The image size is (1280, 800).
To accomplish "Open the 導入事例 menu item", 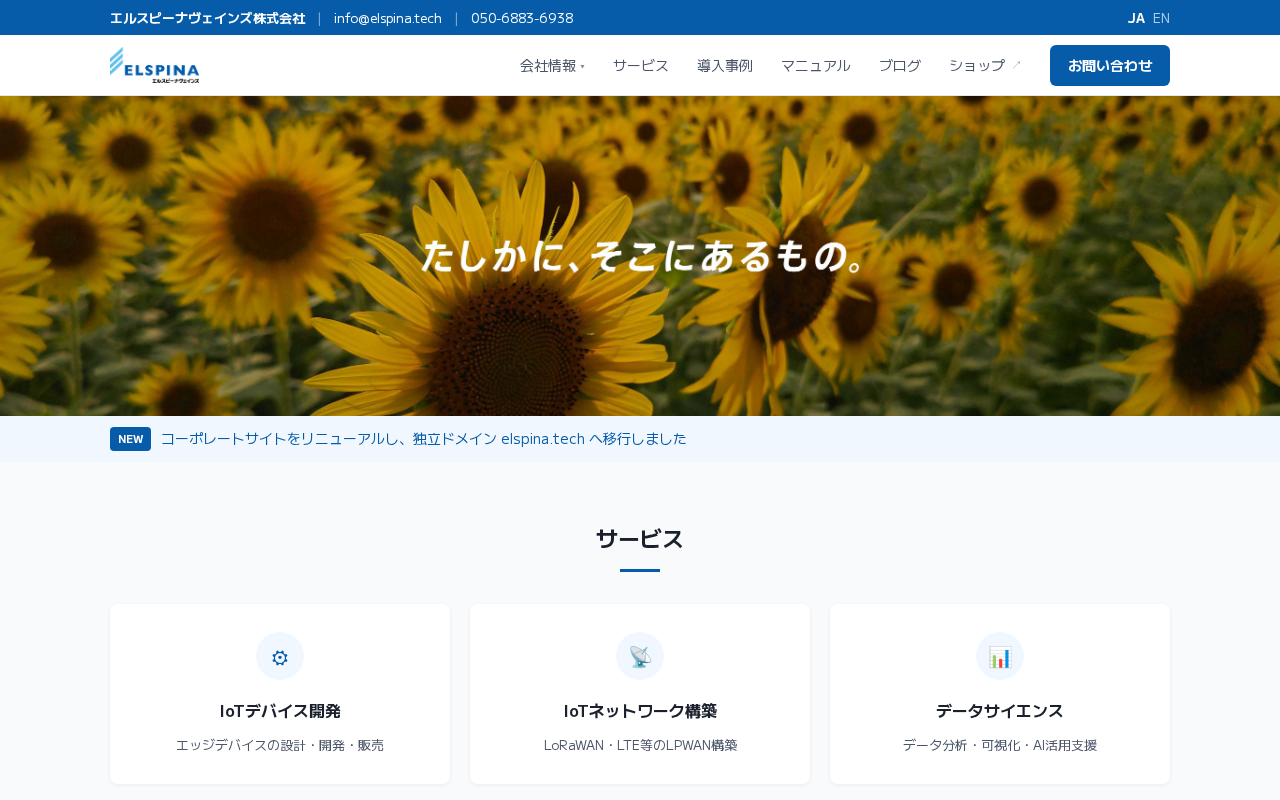I will tap(725, 65).
